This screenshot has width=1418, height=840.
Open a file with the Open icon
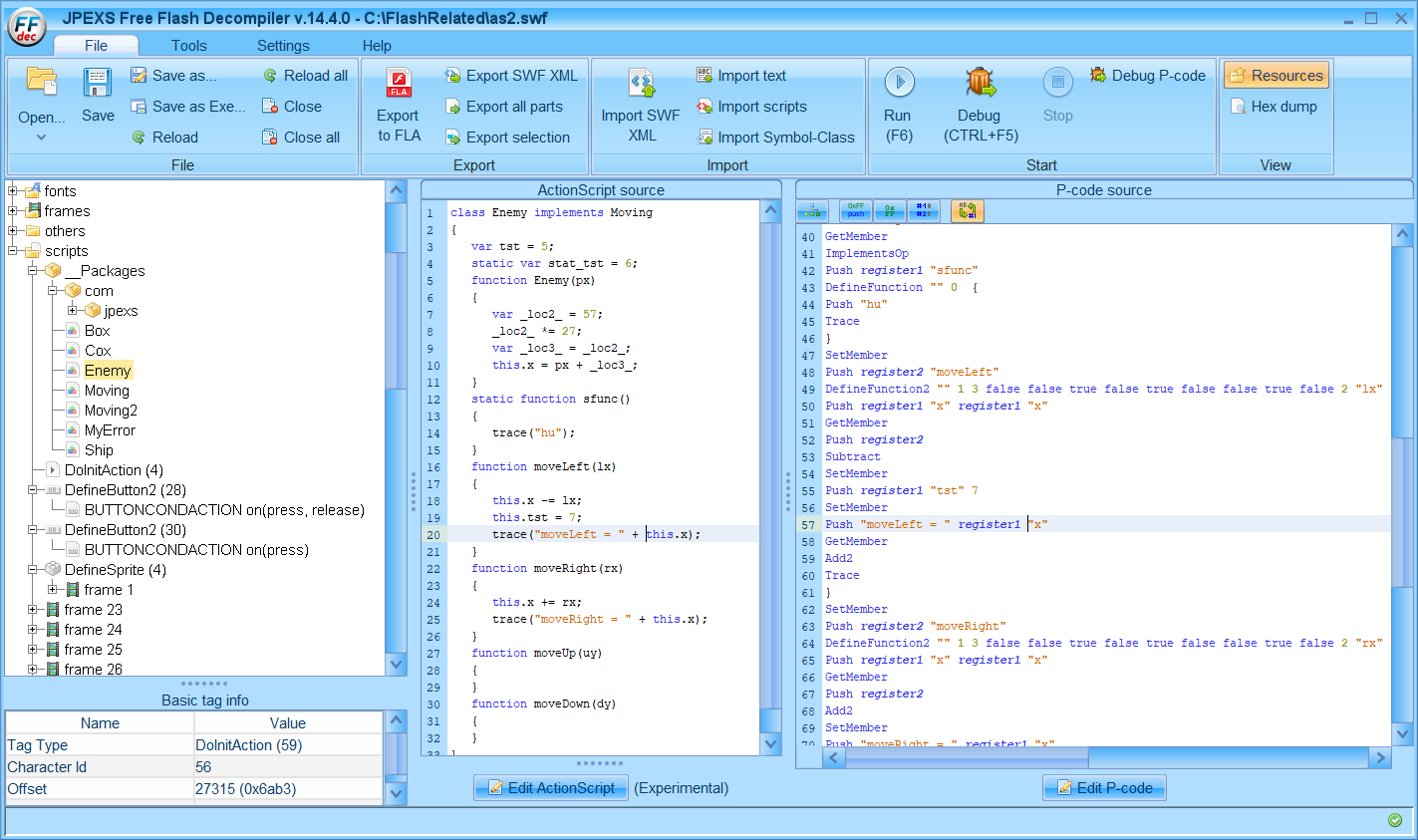point(42,83)
